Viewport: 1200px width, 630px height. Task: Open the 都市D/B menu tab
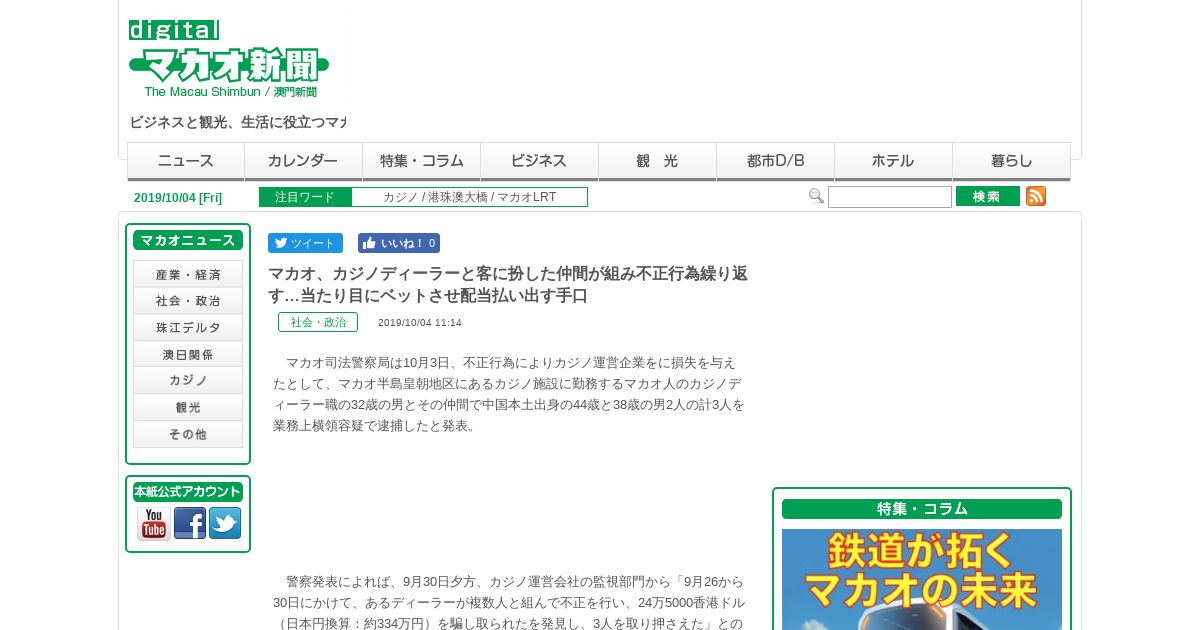[776, 161]
